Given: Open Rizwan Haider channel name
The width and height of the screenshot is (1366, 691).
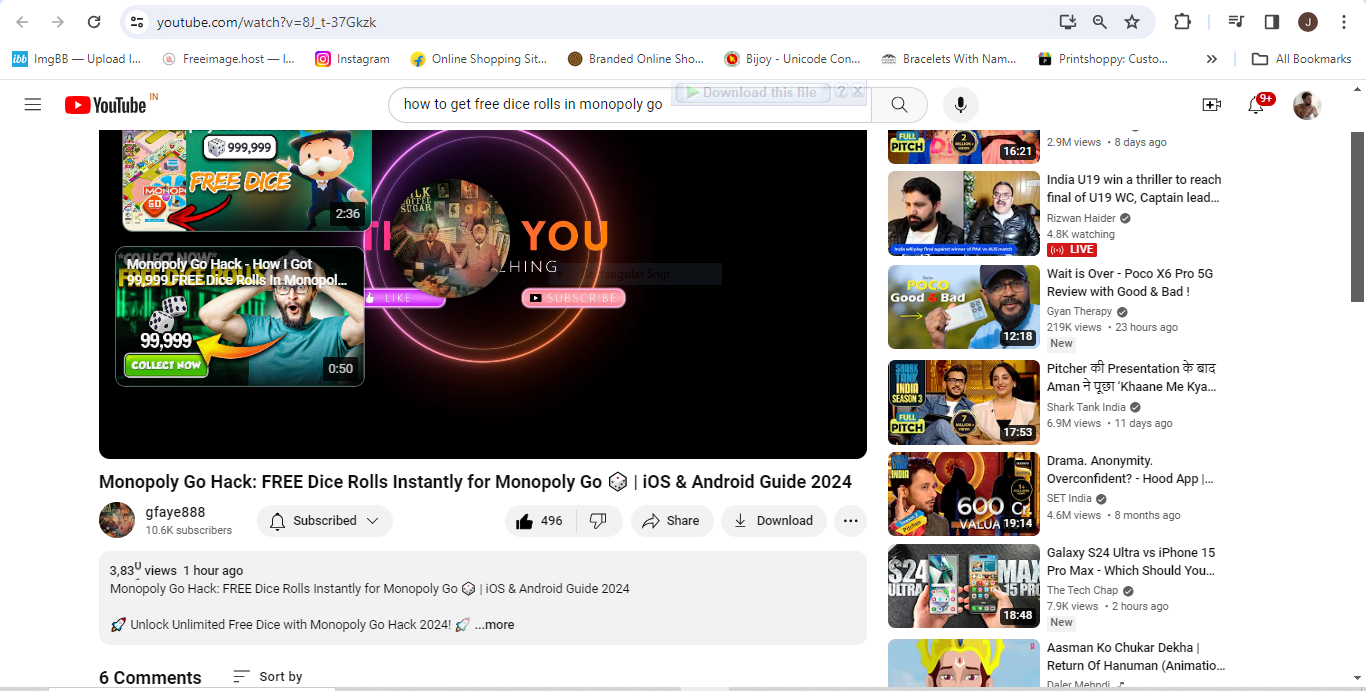Looking at the screenshot, I should coord(1081,218).
